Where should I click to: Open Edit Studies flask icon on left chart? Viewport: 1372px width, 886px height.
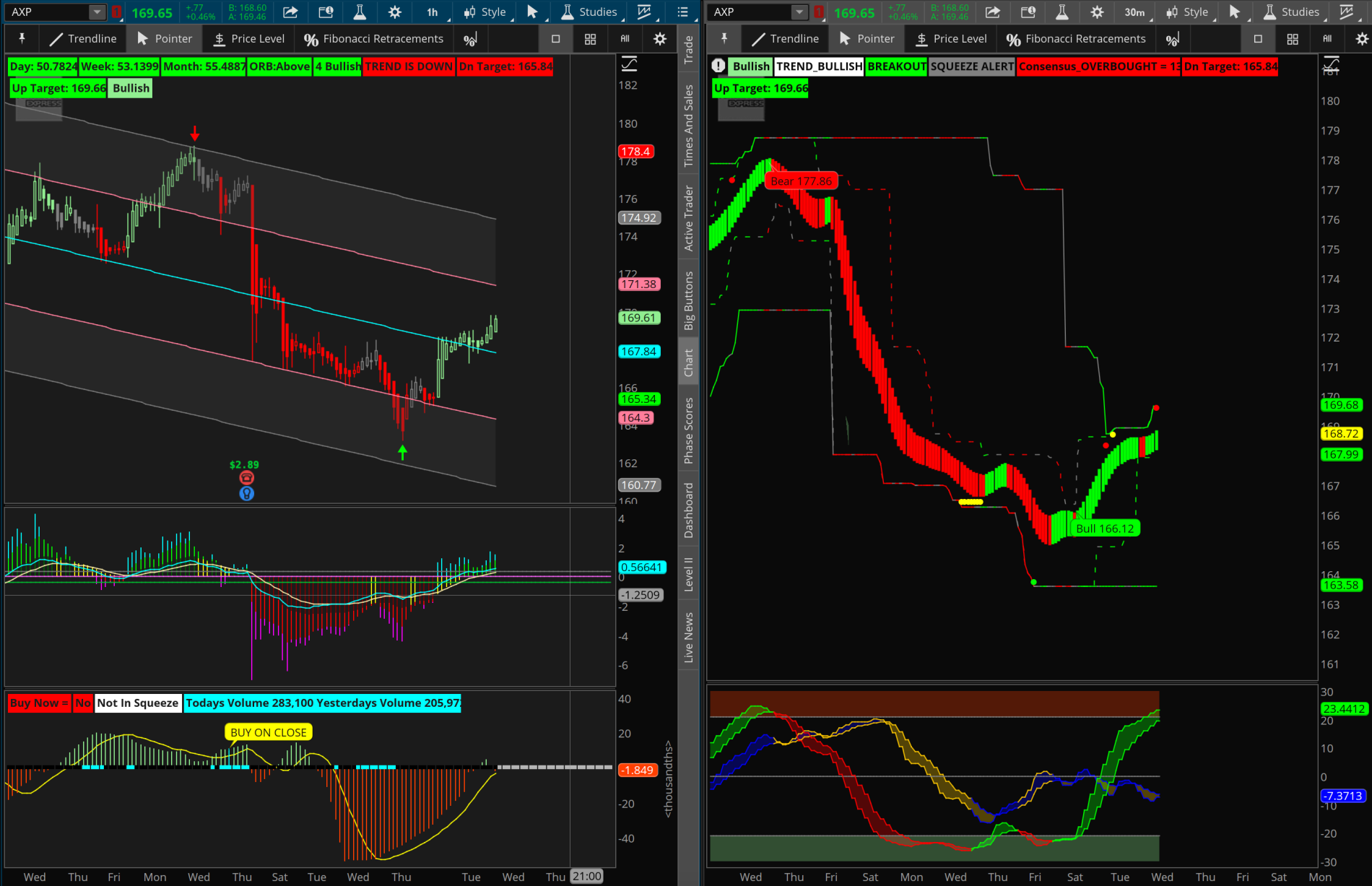(360, 12)
